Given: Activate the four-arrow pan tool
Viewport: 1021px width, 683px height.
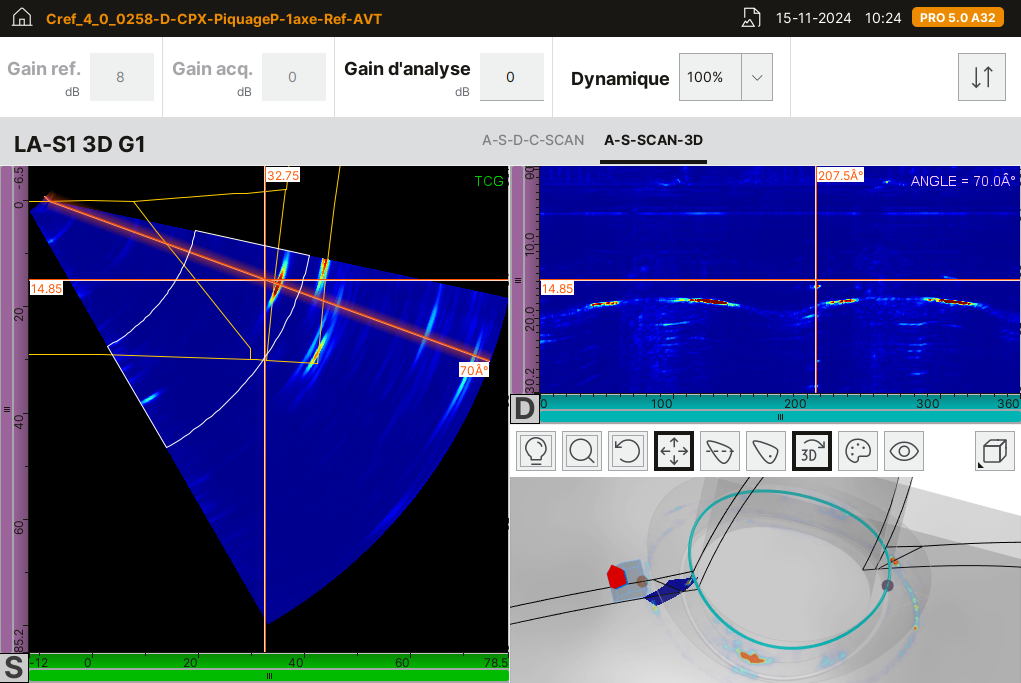Looking at the screenshot, I should pos(674,451).
